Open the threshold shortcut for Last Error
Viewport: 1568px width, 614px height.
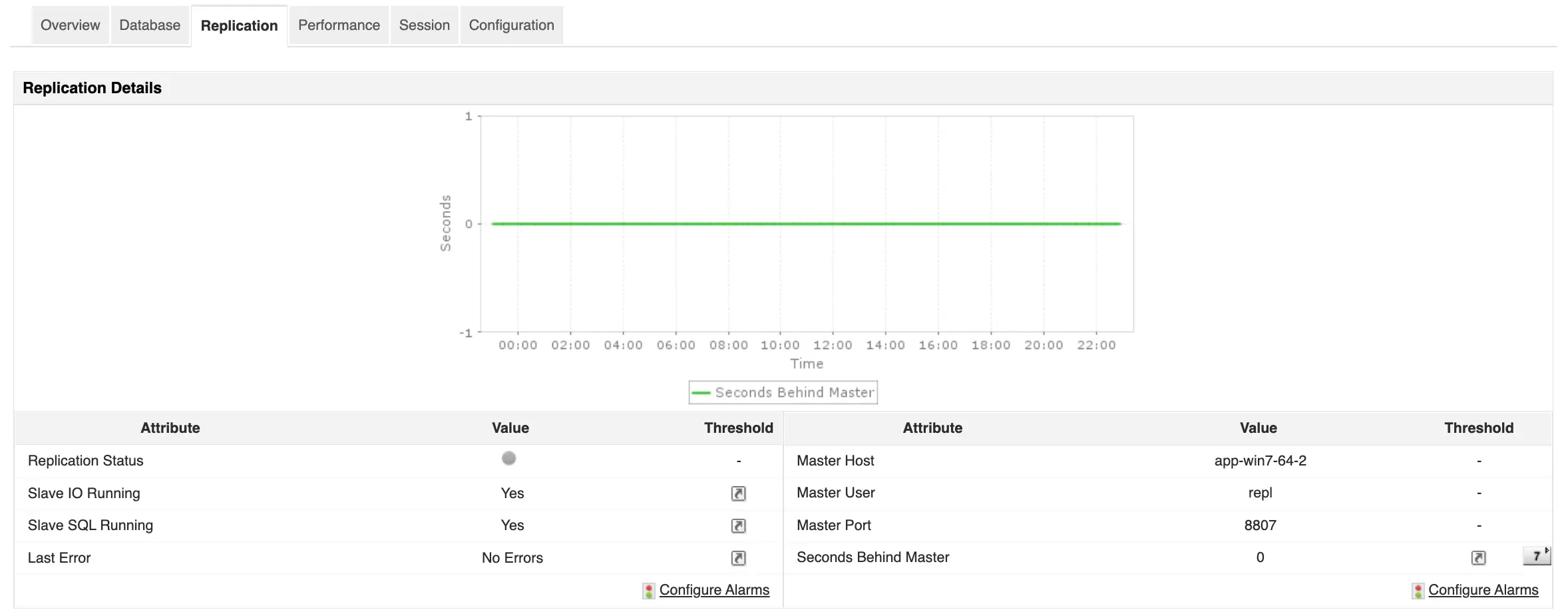(x=738, y=558)
